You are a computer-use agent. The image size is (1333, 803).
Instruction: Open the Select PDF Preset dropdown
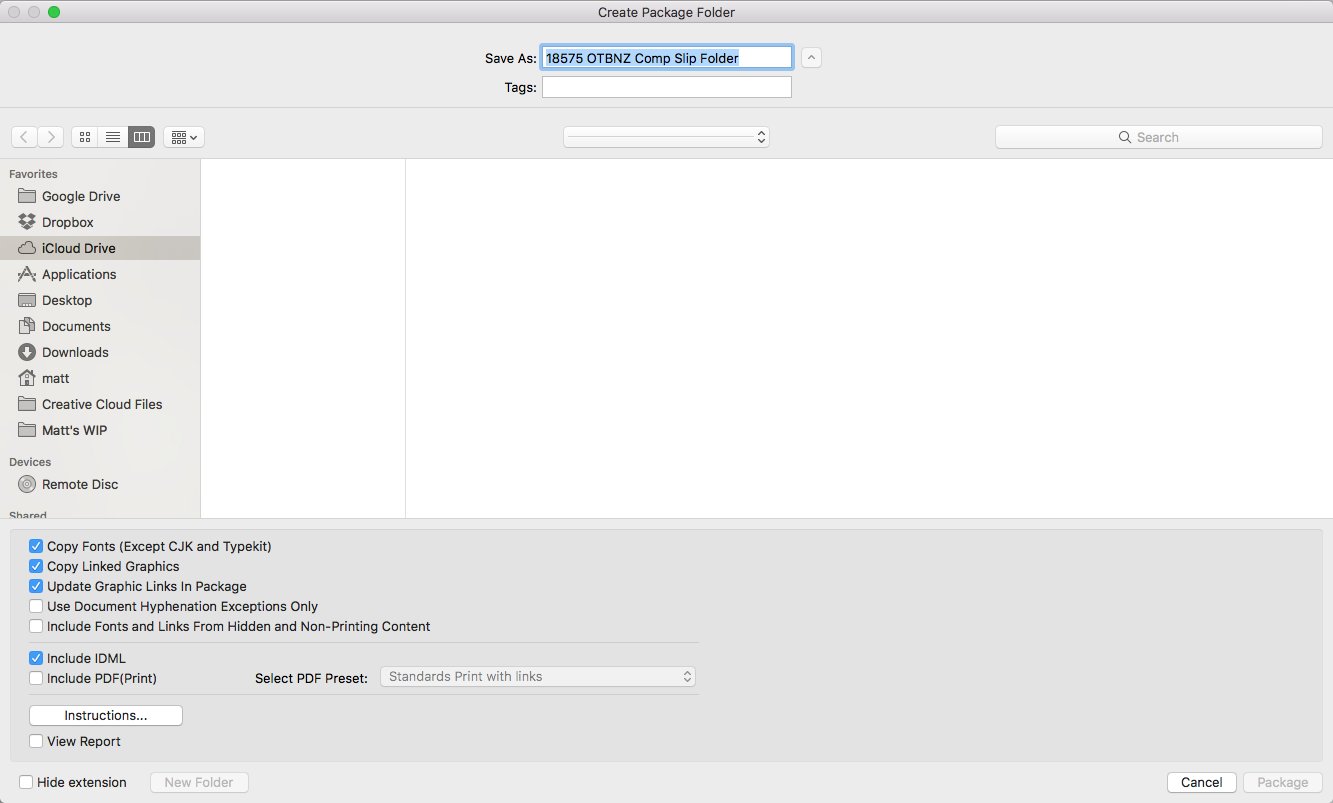(x=538, y=677)
